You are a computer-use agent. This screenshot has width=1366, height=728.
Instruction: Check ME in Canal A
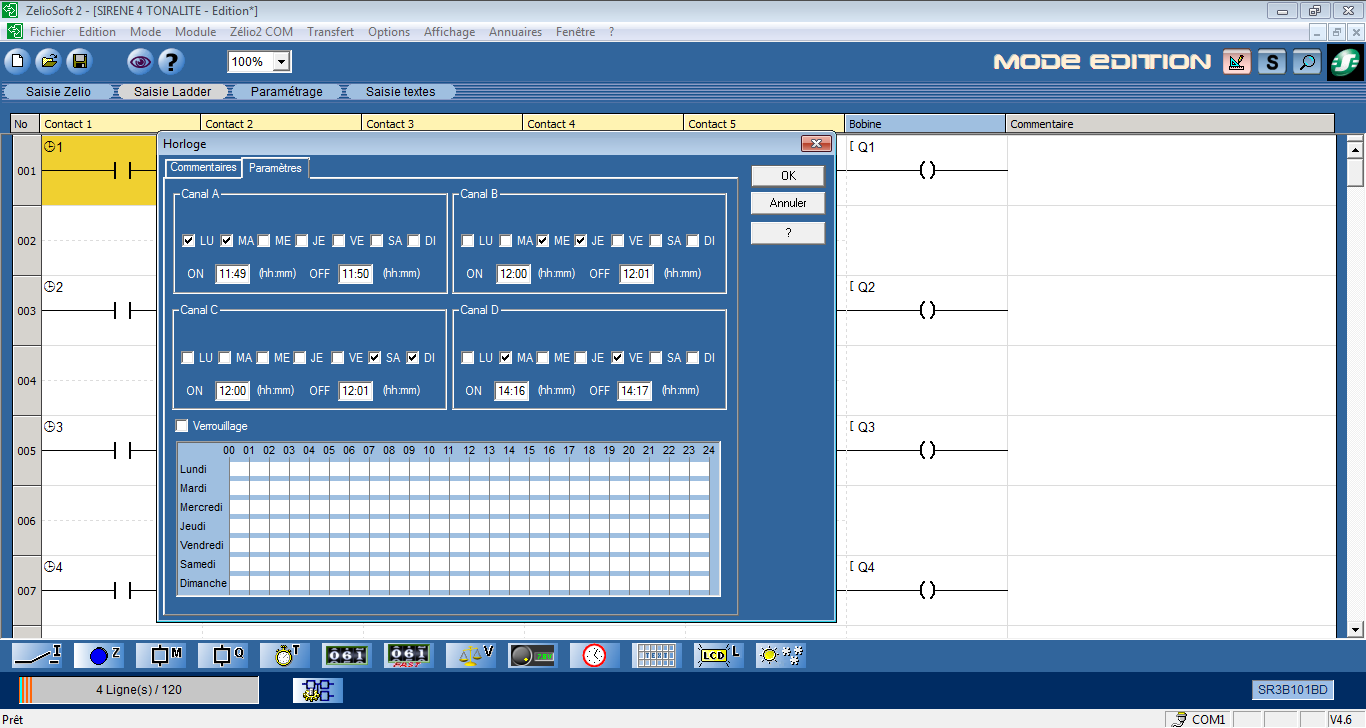[x=264, y=241]
